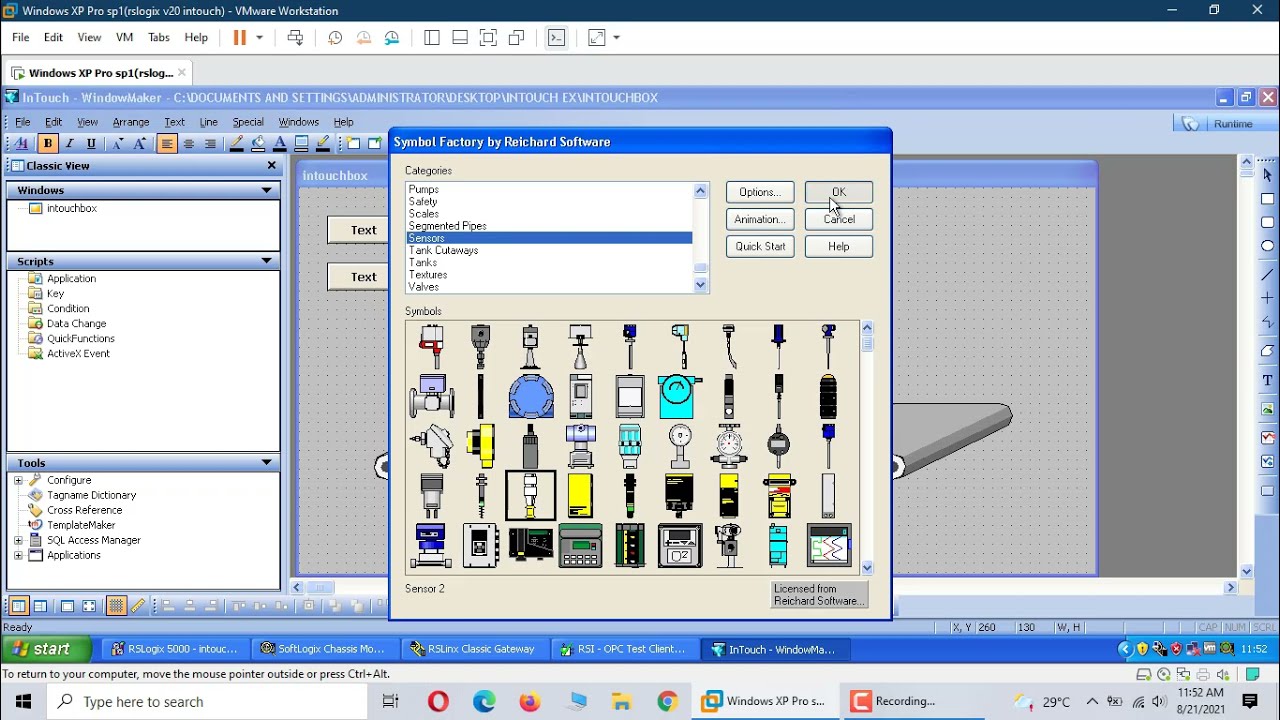Click Cancel in Symbol Factory dialog
The height and width of the screenshot is (720, 1280).
pos(838,219)
